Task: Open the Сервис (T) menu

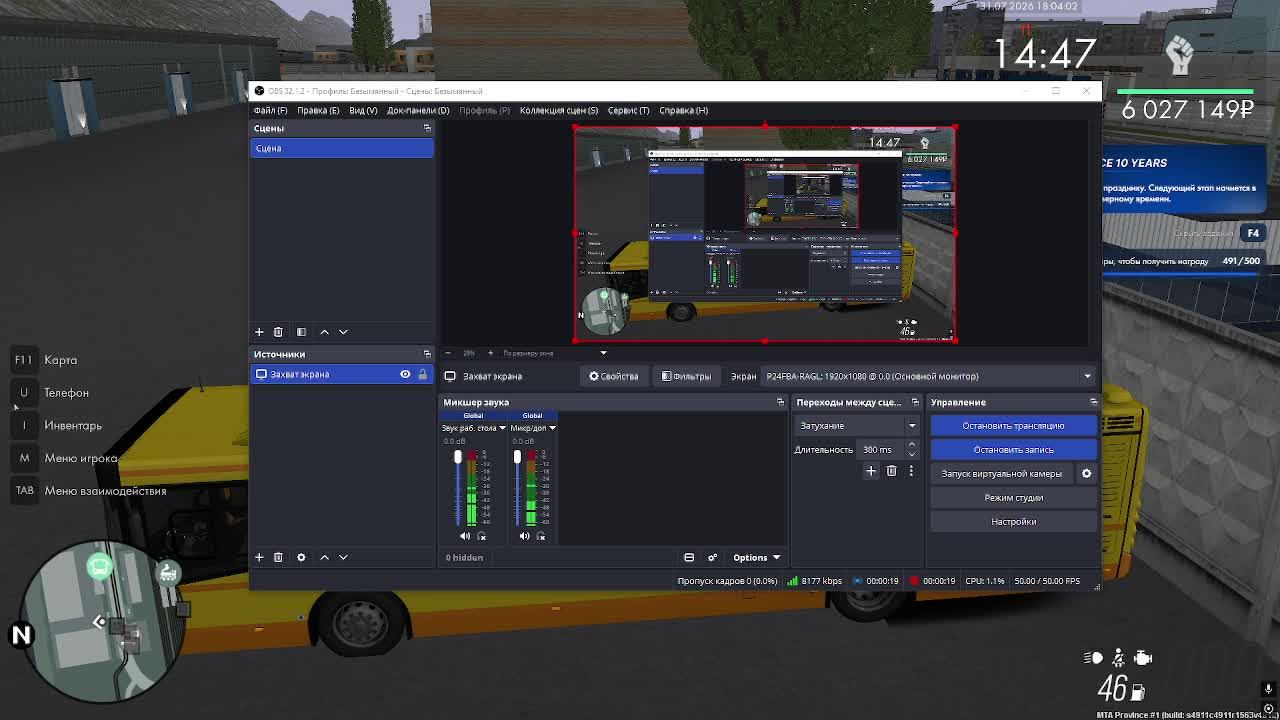Action: [629, 110]
